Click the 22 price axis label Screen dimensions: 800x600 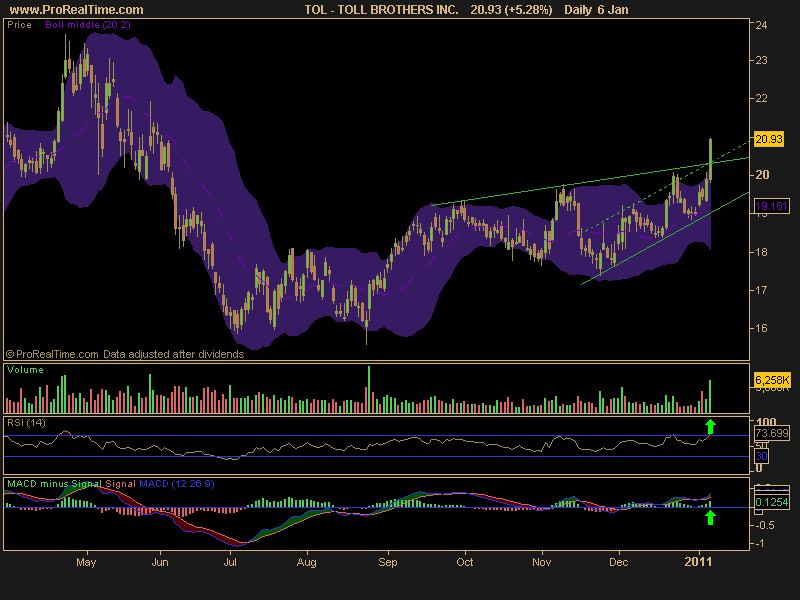click(x=761, y=98)
